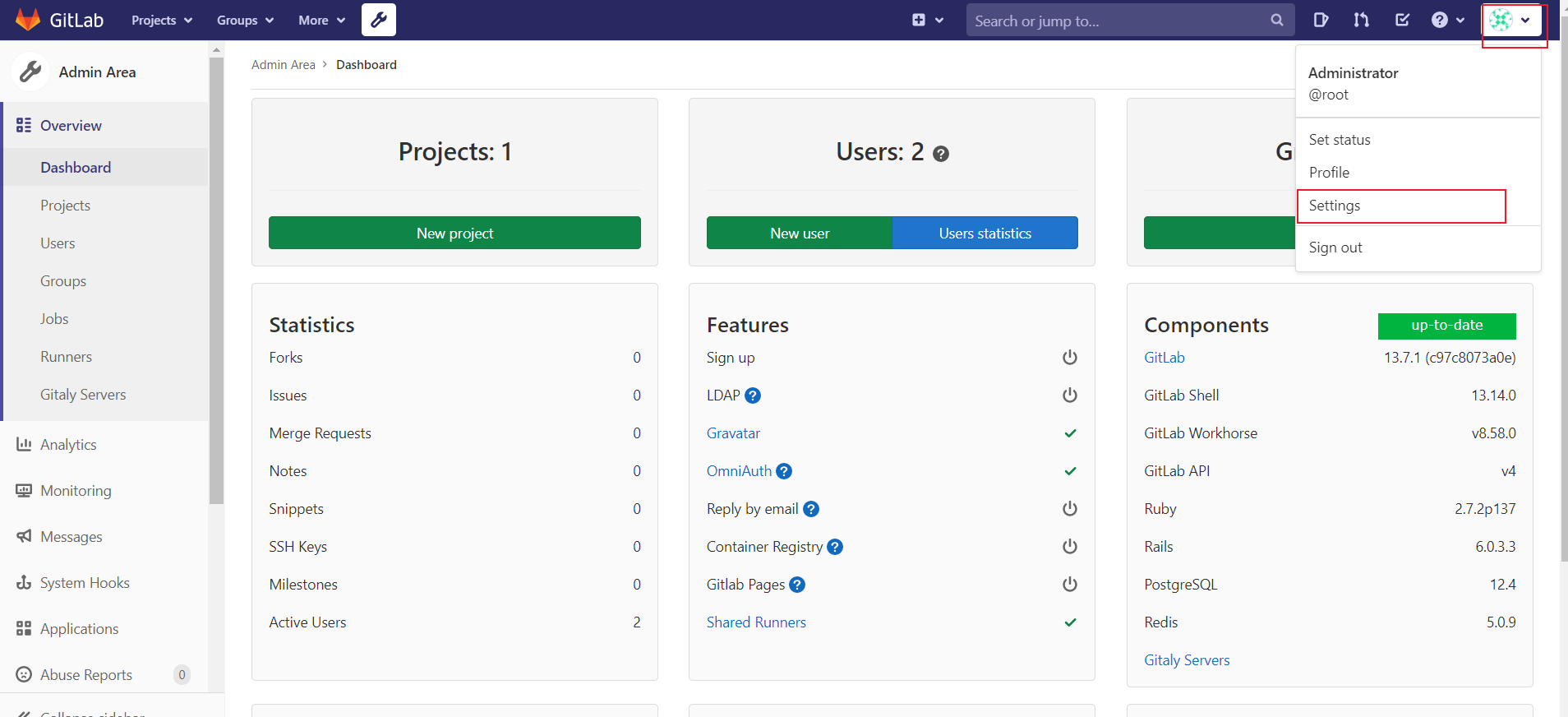Click the Active Users count value

coord(637,622)
